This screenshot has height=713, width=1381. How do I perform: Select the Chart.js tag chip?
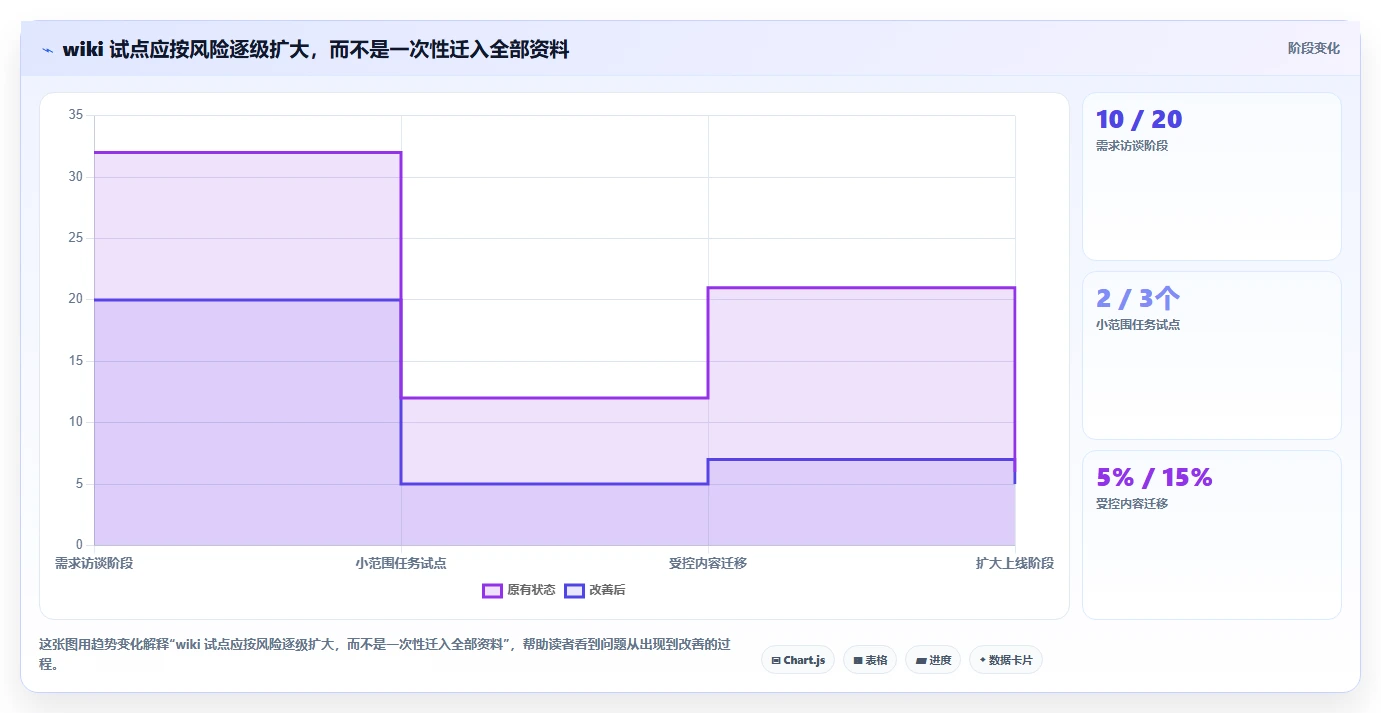(798, 660)
